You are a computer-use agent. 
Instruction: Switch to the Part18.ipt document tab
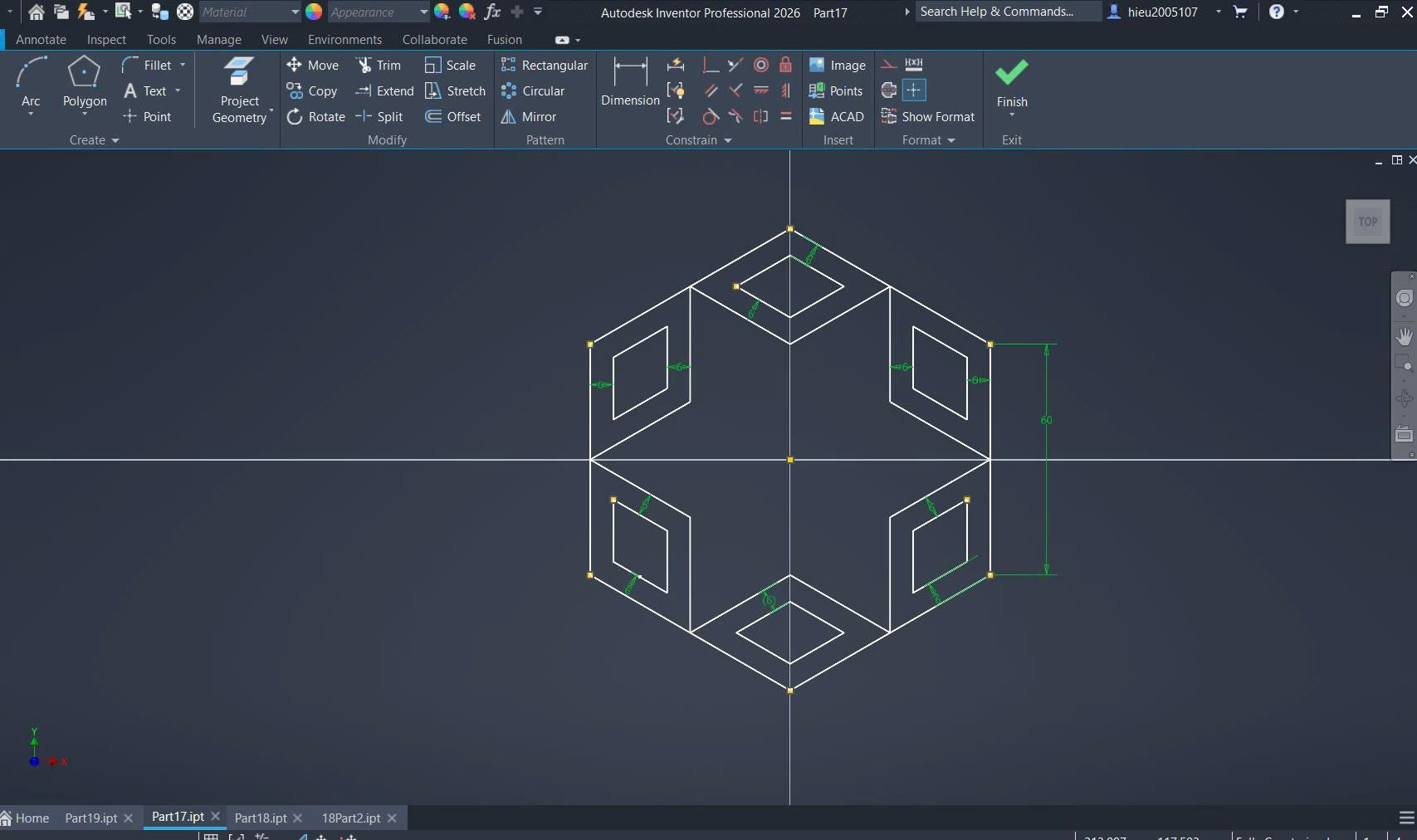coord(260,818)
